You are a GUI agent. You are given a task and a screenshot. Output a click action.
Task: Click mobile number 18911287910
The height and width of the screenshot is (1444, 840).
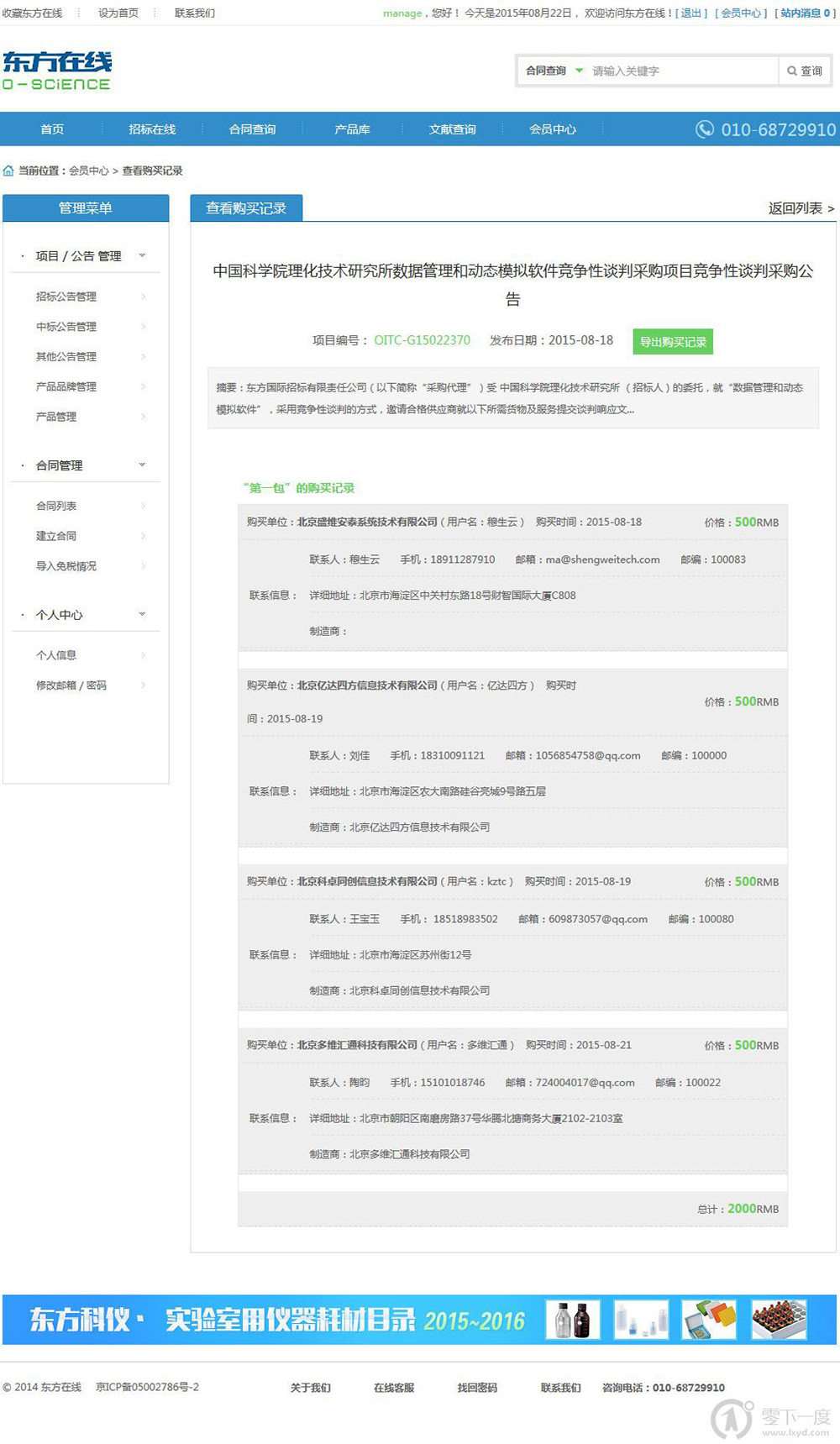(463, 559)
